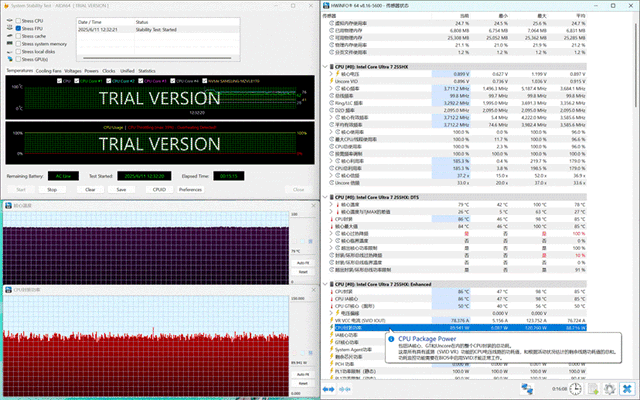
Task: Click the blue info icon in the CPU Package Power tooltip
Action: click(391, 339)
